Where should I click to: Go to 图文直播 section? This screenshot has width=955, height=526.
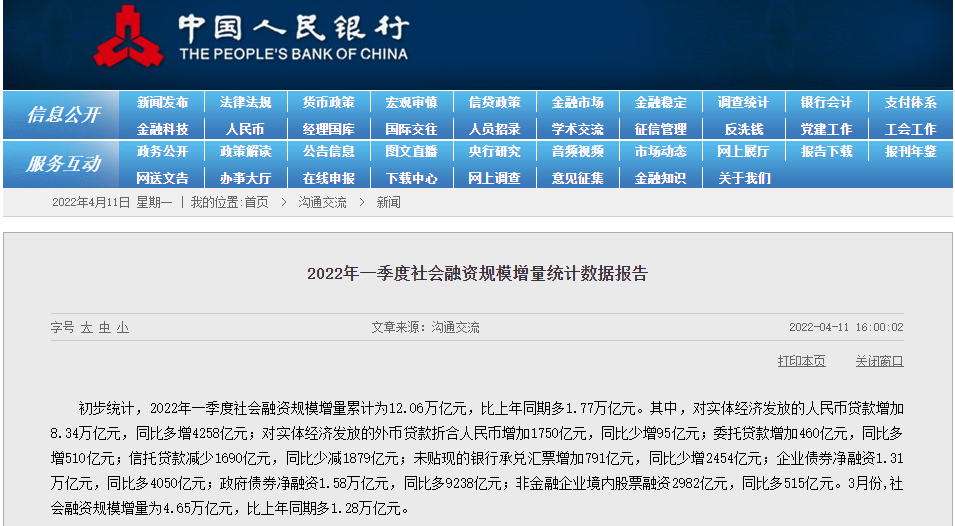[412, 151]
